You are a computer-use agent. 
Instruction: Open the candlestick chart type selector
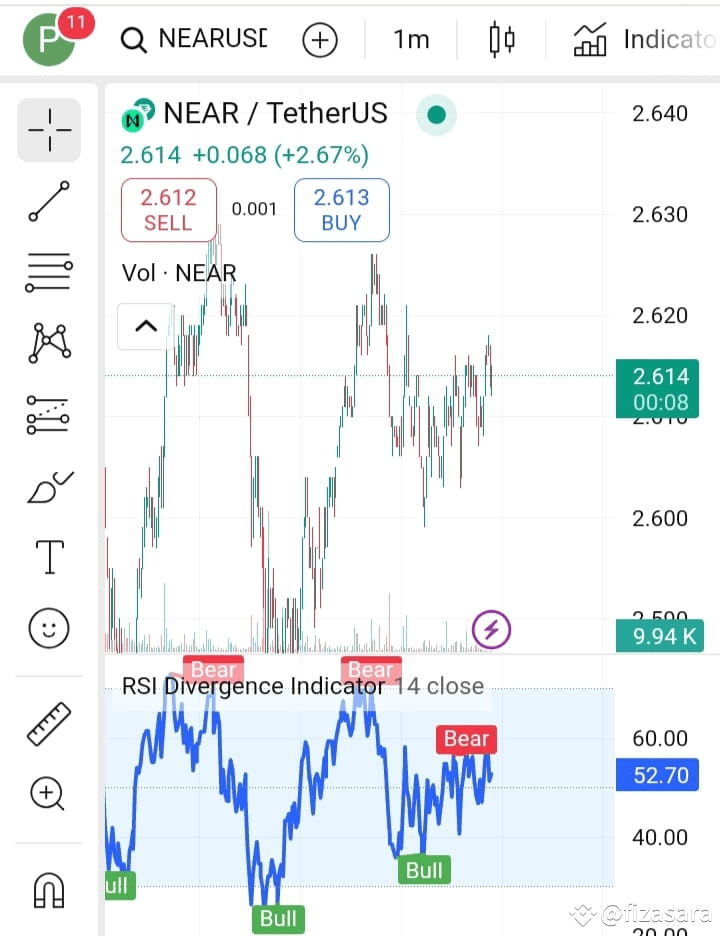click(502, 39)
